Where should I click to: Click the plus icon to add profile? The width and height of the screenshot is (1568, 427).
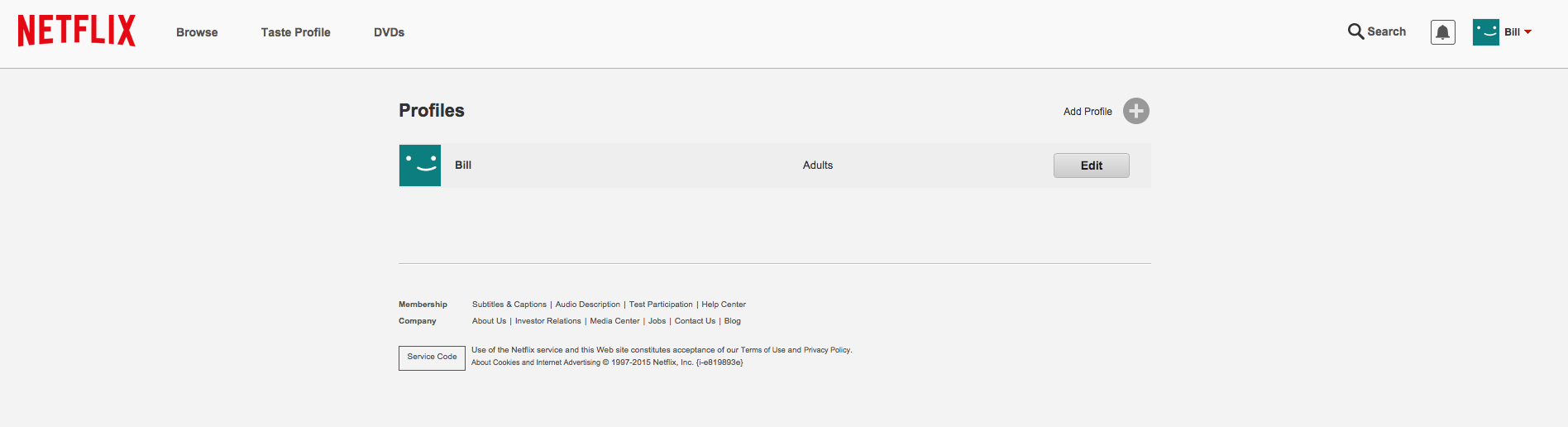click(1135, 111)
